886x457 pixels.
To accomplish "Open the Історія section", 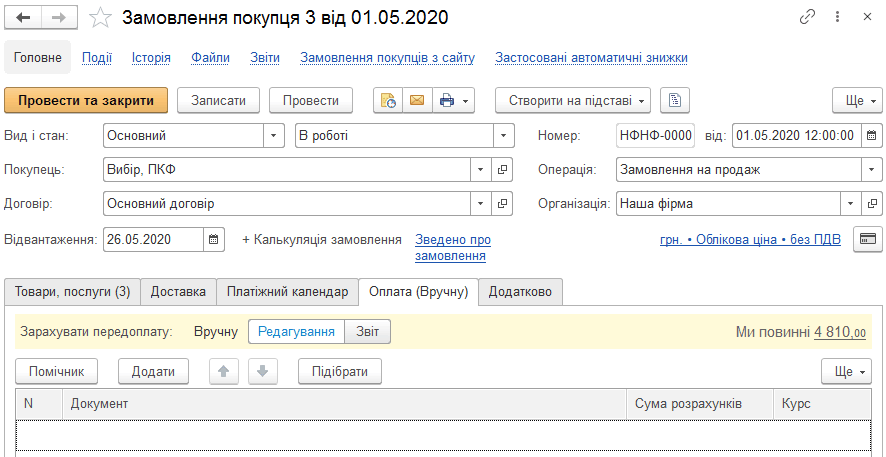I will (x=151, y=58).
